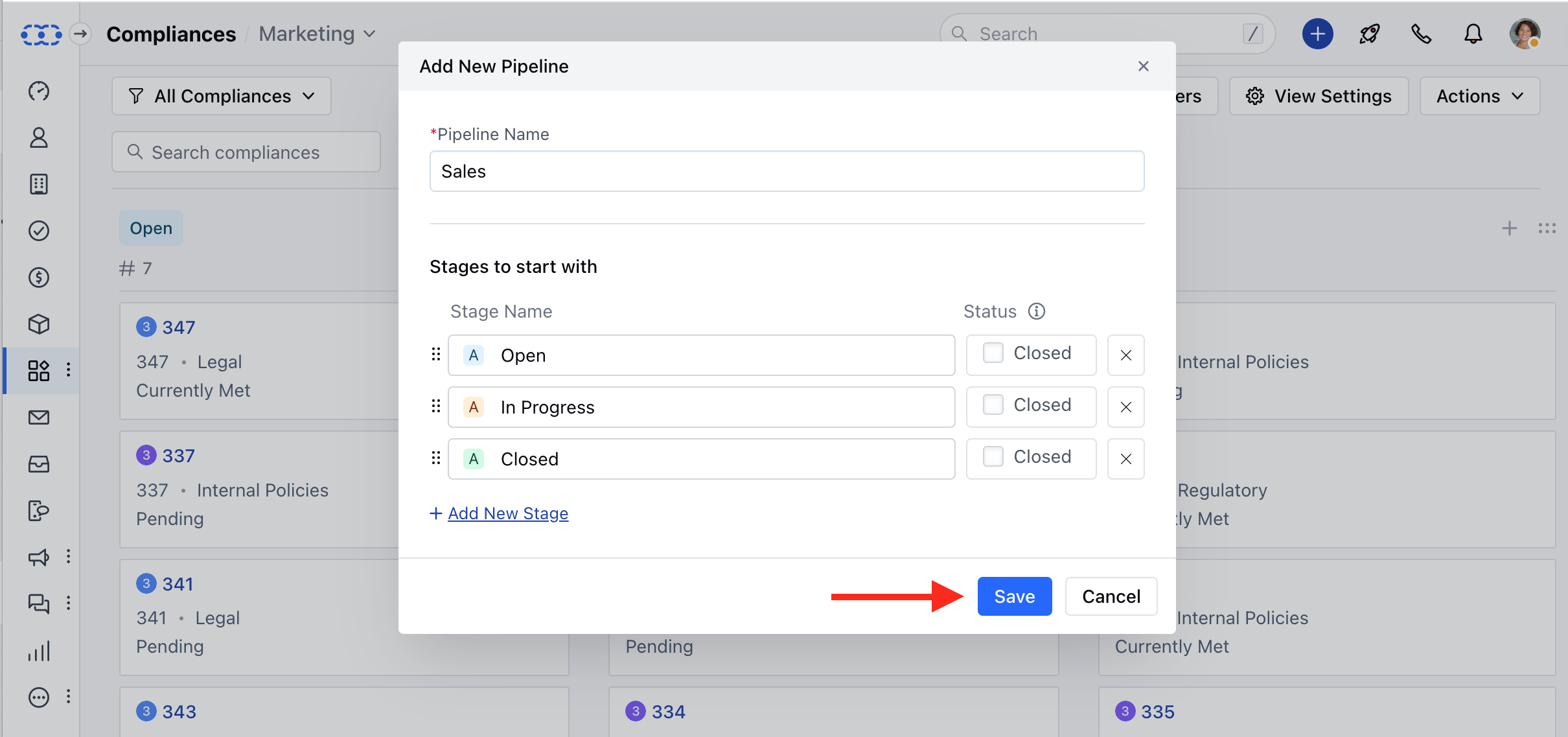
Task: Open the document chat icon in sidebar
Action: [x=39, y=511]
